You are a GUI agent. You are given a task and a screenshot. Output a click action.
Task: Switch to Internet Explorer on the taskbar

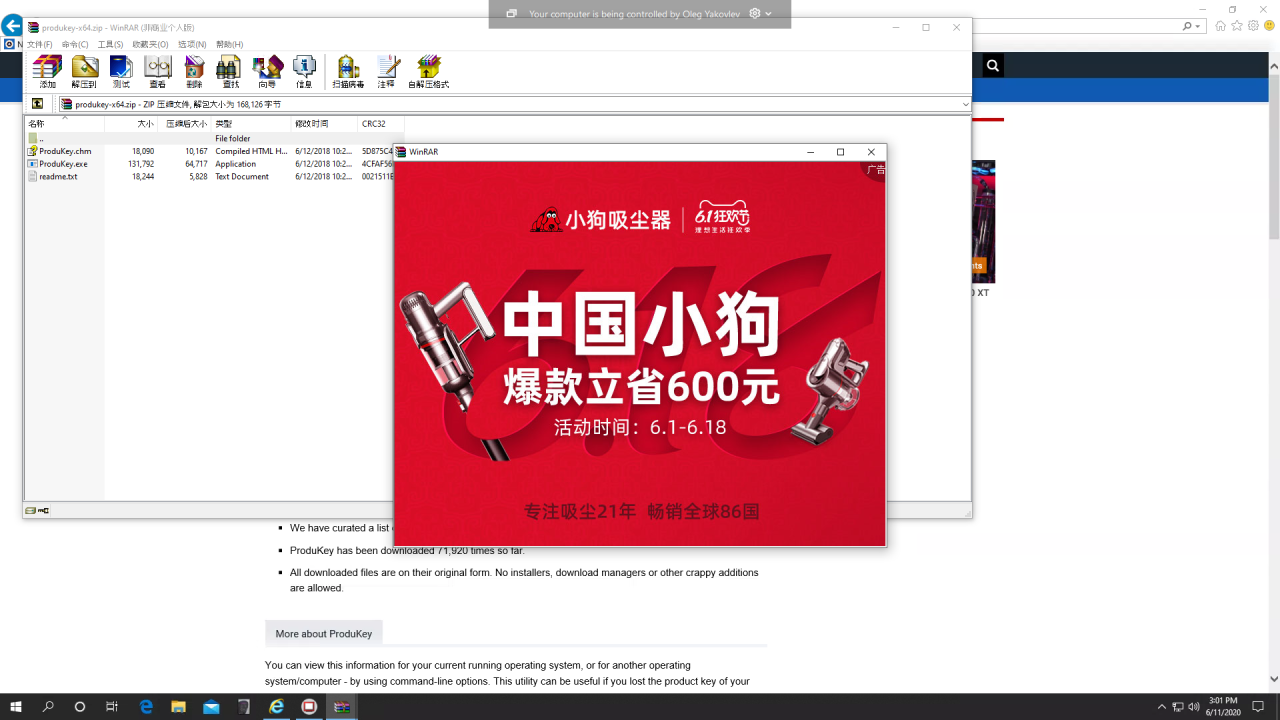pyautogui.click(x=277, y=706)
